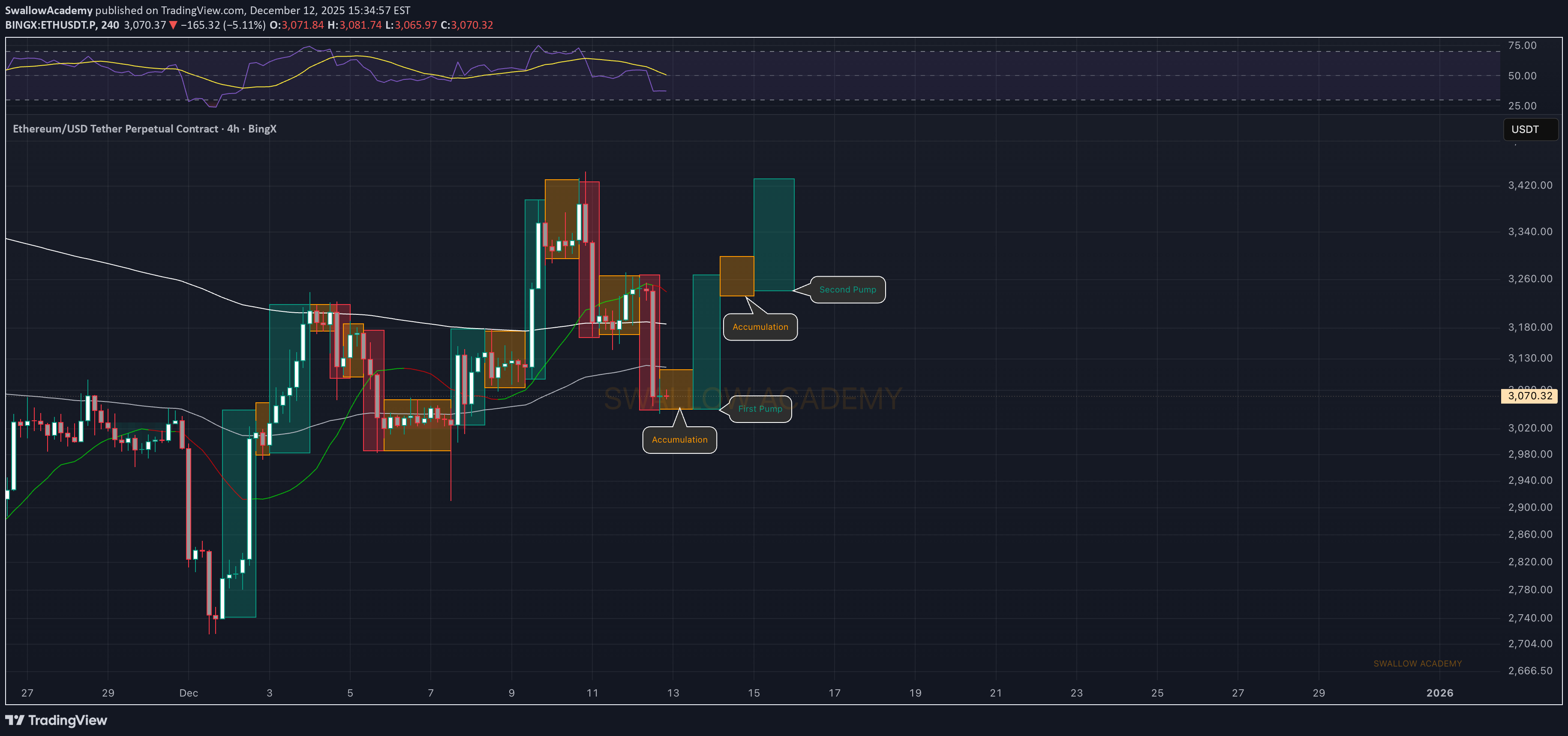Click the BINGX:ETHUSDT.P symbol text
Viewport: 1568px width, 736px height.
(x=51, y=25)
